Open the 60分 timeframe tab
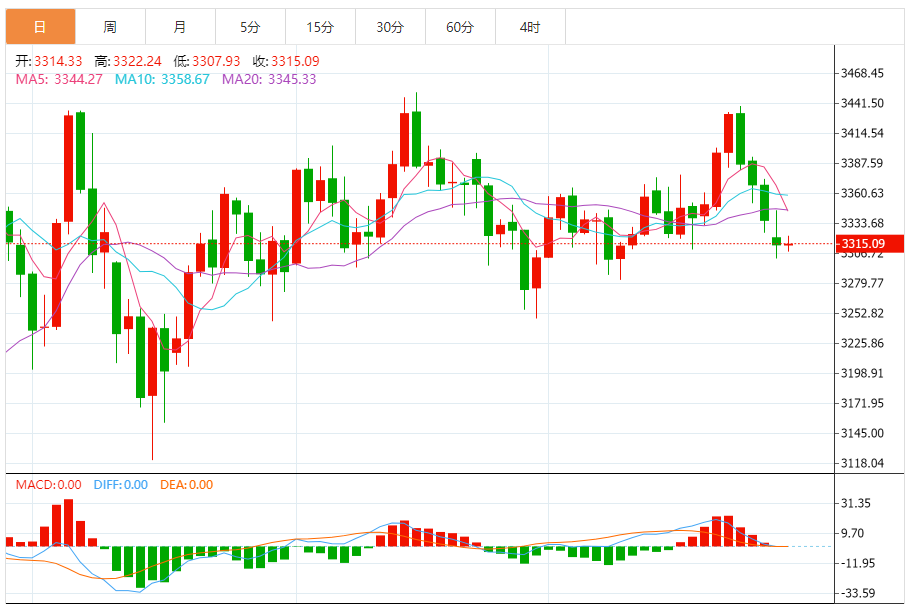 pyautogui.click(x=460, y=27)
